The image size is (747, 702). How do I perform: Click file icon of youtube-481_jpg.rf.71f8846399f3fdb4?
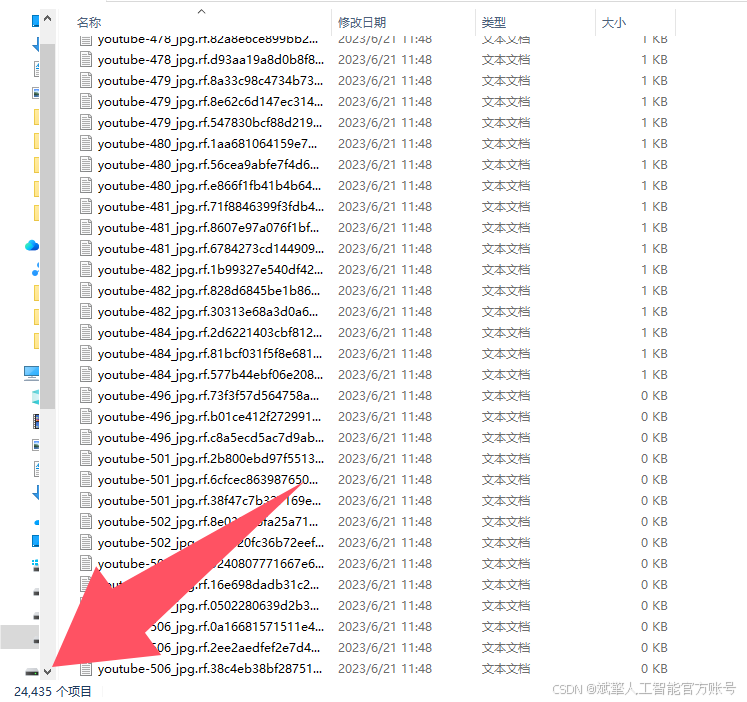coord(86,206)
